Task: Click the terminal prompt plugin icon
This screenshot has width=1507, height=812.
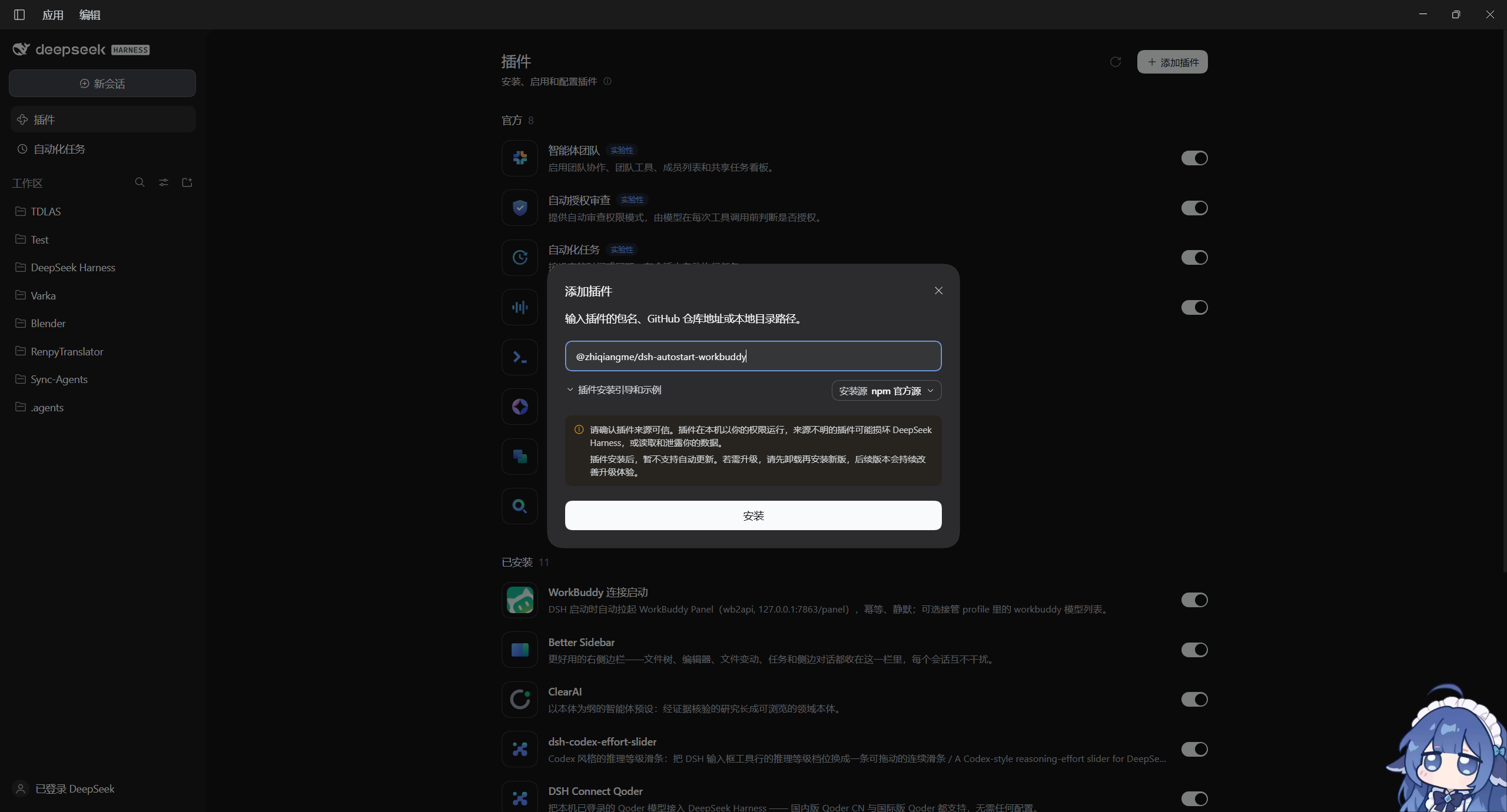Action: tap(520, 357)
